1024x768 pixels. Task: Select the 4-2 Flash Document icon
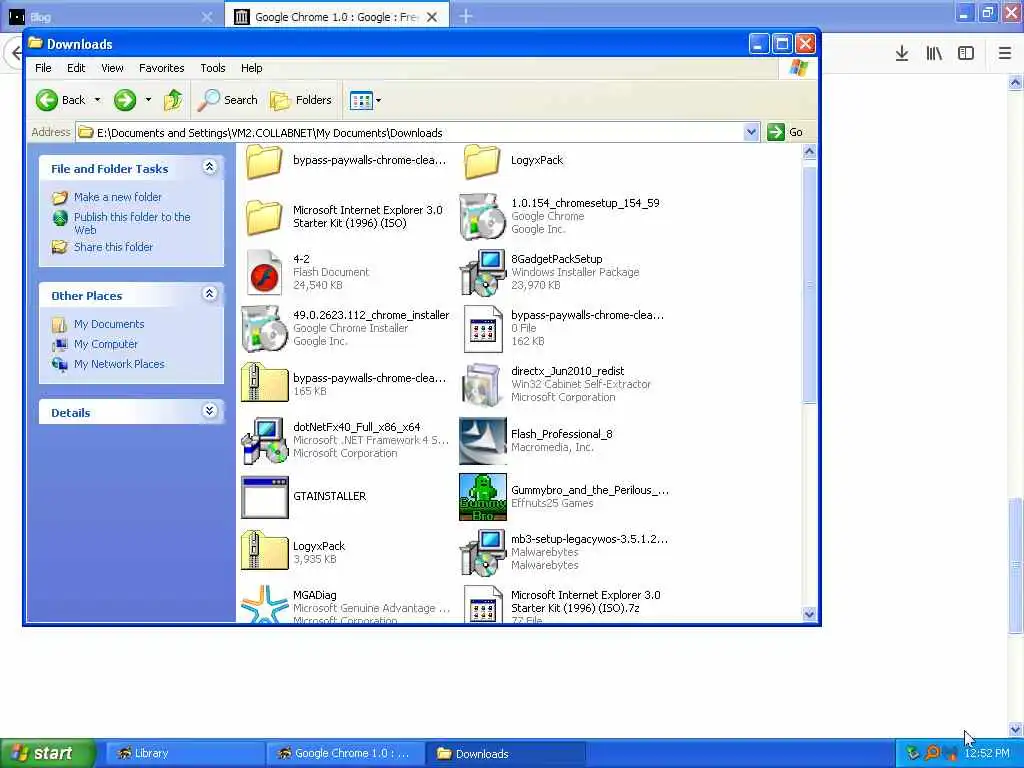click(x=264, y=272)
